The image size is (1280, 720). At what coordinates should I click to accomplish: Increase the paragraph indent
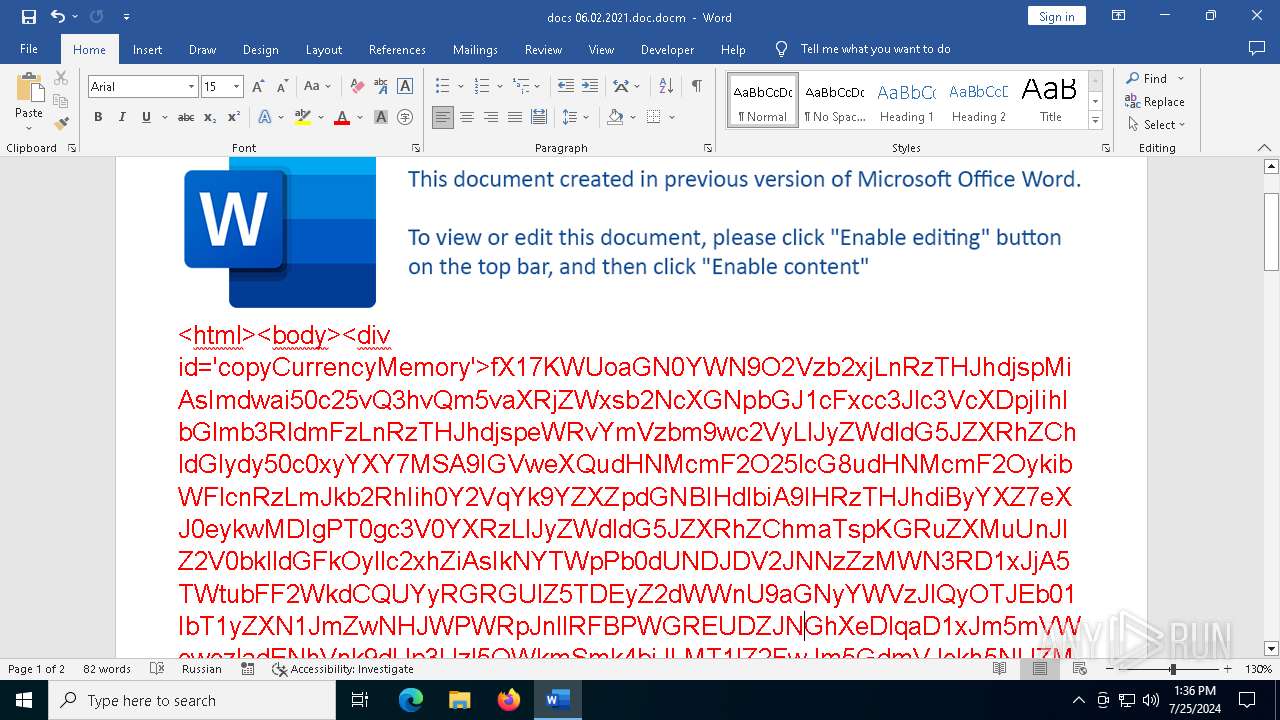[x=590, y=87]
